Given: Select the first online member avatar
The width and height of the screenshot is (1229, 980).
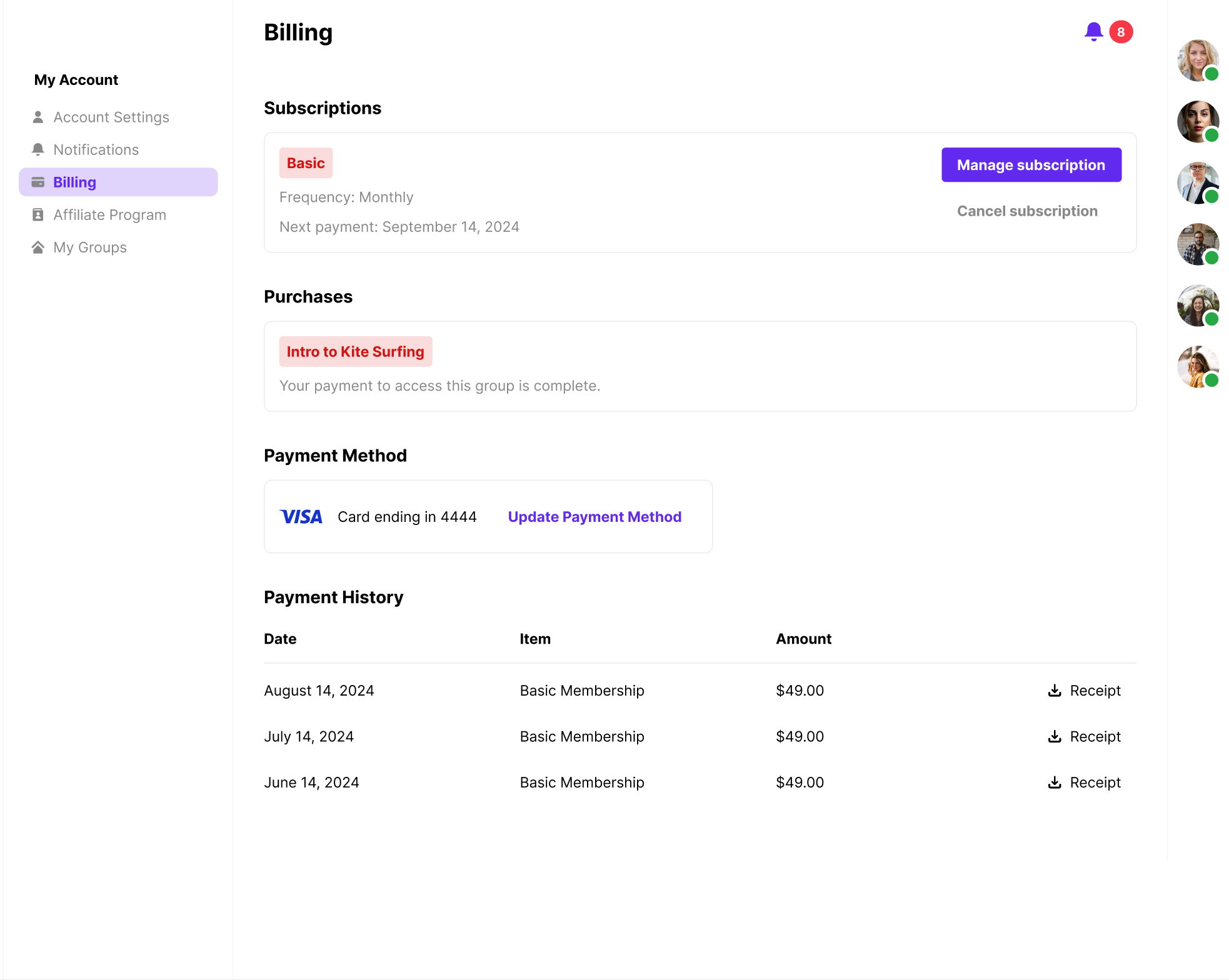Looking at the screenshot, I should [x=1197, y=61].
